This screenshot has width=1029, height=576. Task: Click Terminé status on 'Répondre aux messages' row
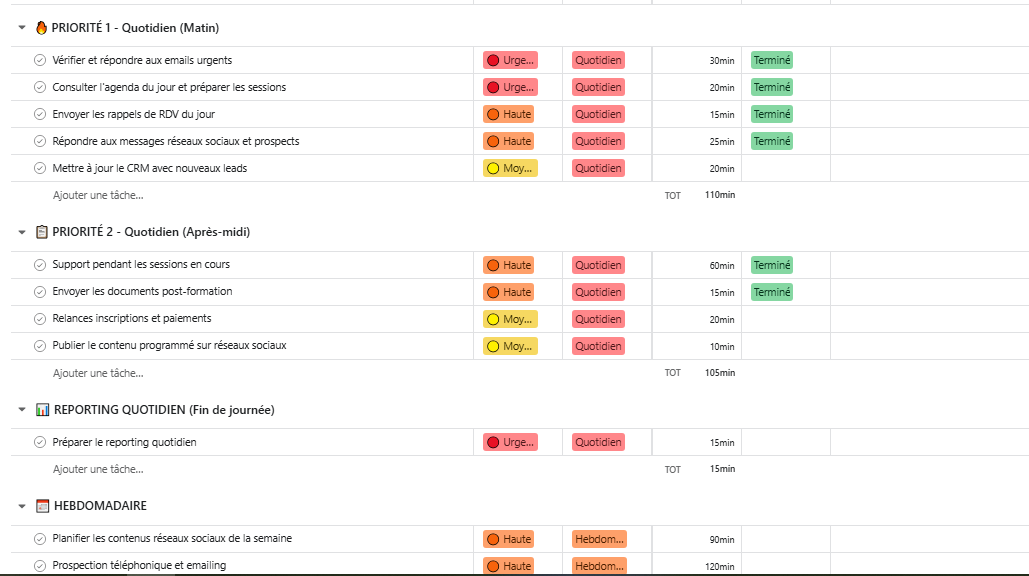[772, 141]
